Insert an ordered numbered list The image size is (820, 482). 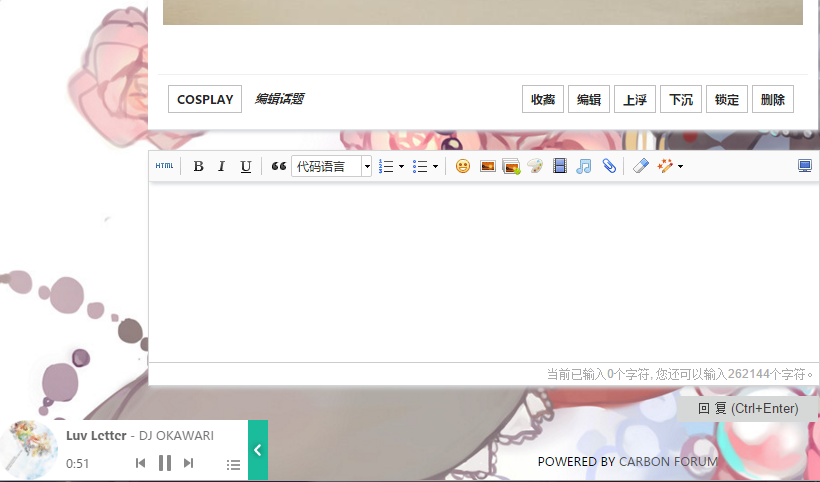coord(386,166)
